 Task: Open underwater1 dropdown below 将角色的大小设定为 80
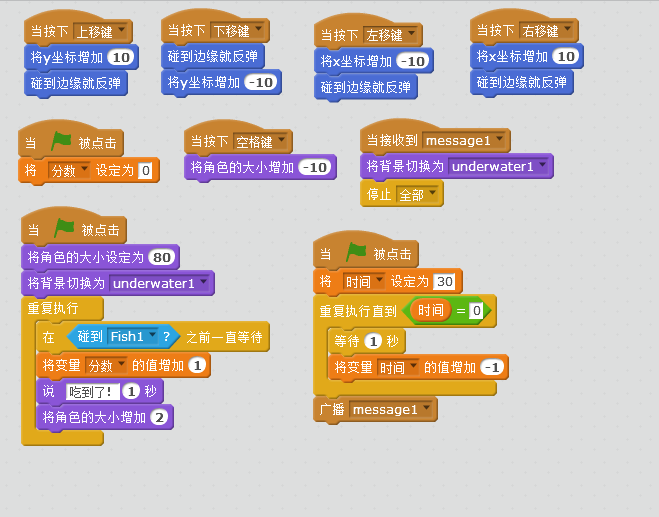(x=160, y=283)
